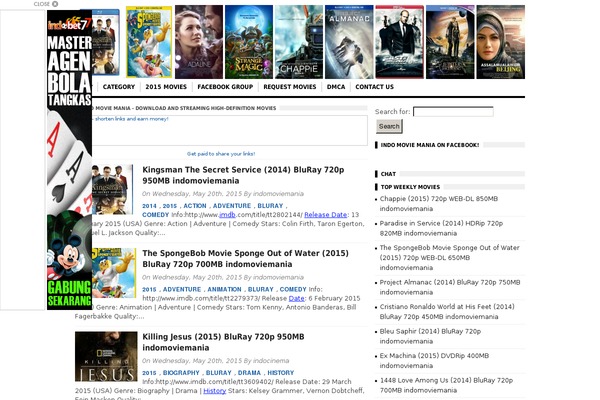
Task: Follow the History link in Killing Jesus text
Action: (215, 391)
